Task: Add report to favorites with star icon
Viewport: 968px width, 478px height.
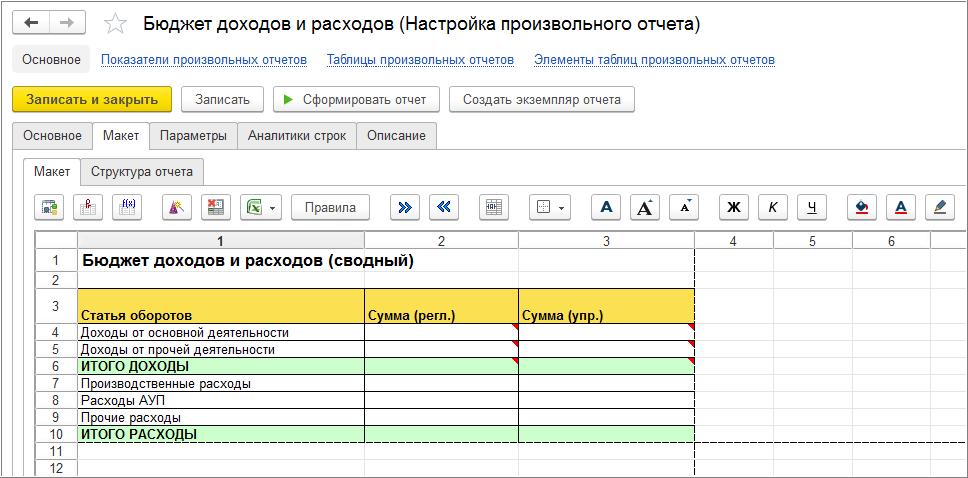Action: (115, 24)
